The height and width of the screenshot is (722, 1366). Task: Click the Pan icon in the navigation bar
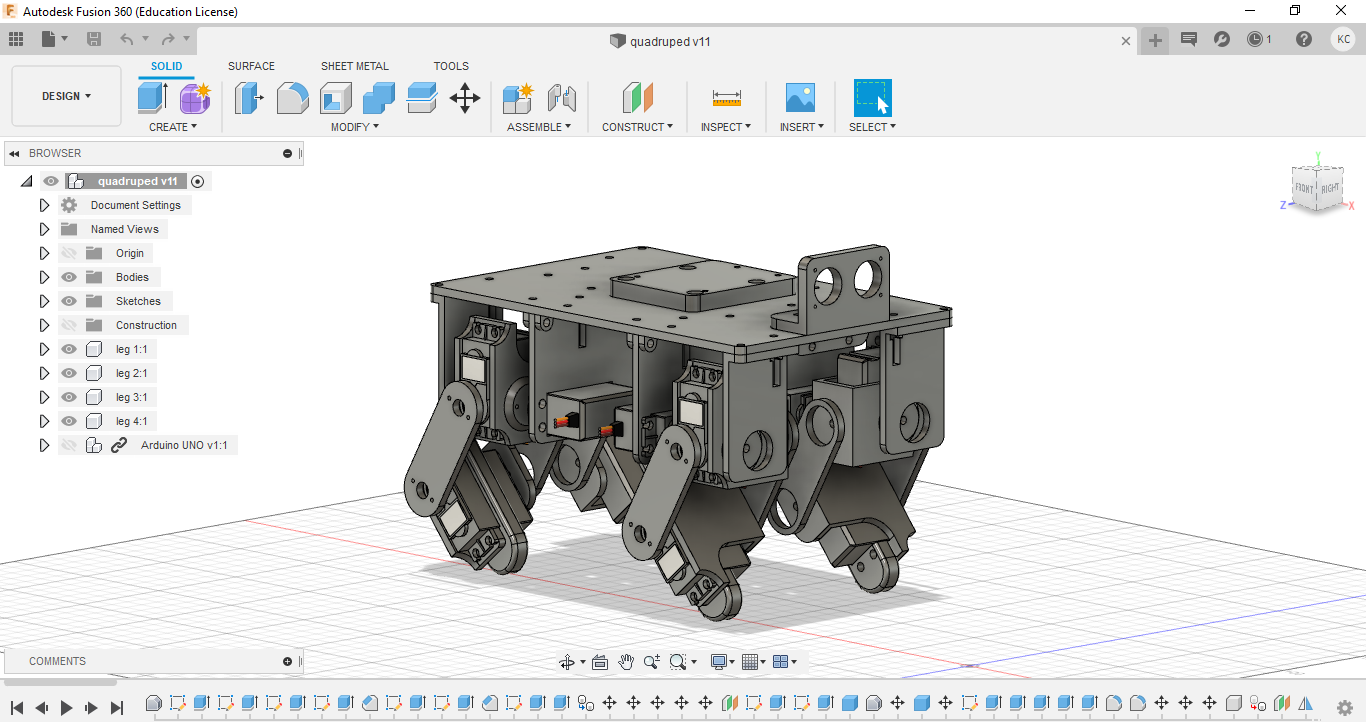tap(626, 661)
